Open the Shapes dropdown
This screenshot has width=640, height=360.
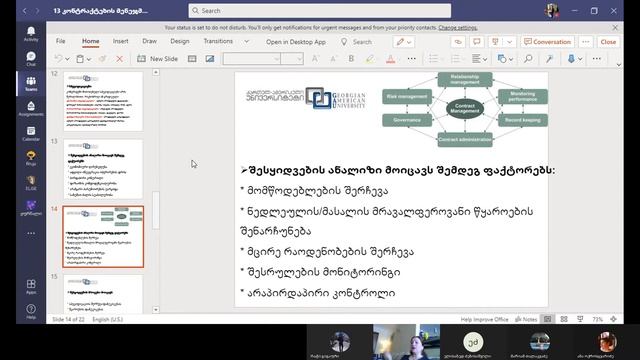(x=505, y=59)
